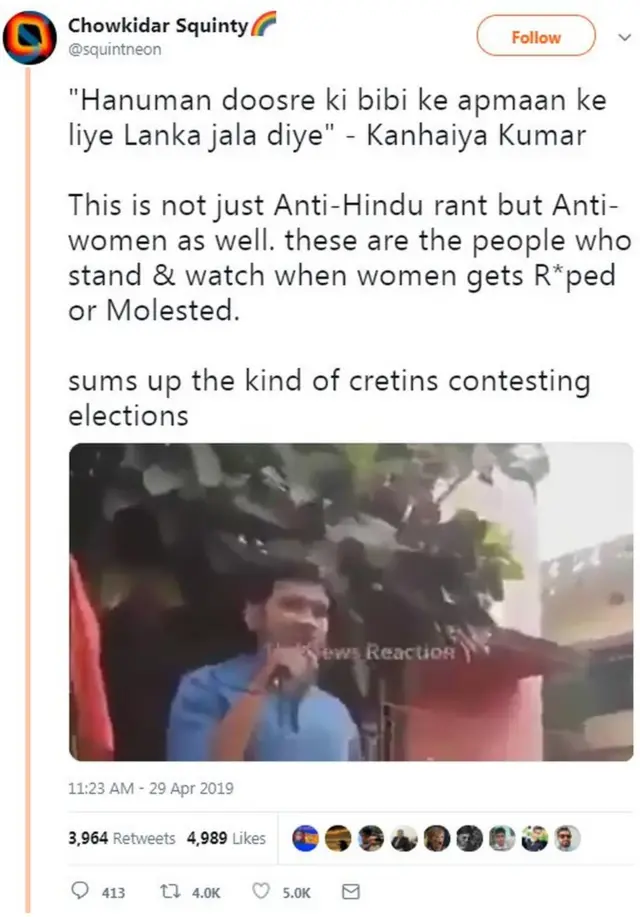Click the first liker avatar in the row
This screenshot has width=640, height=917.
point(306,838)
